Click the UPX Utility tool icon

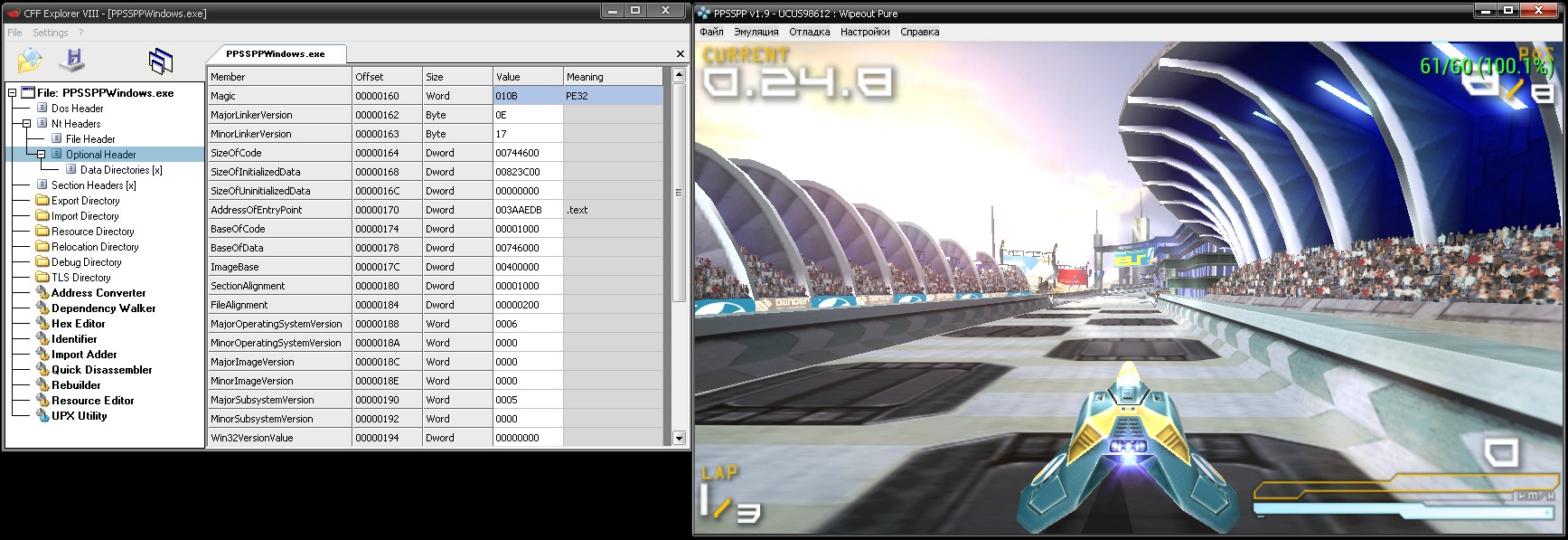pos(42,415)
